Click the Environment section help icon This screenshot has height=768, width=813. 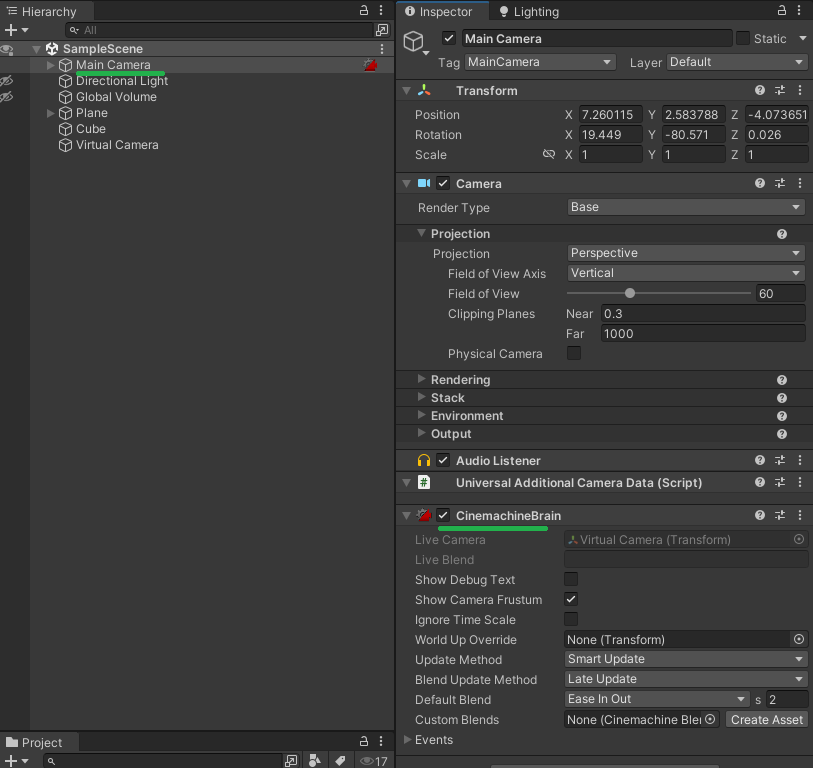pyautogui.click(x=782, y=416)
